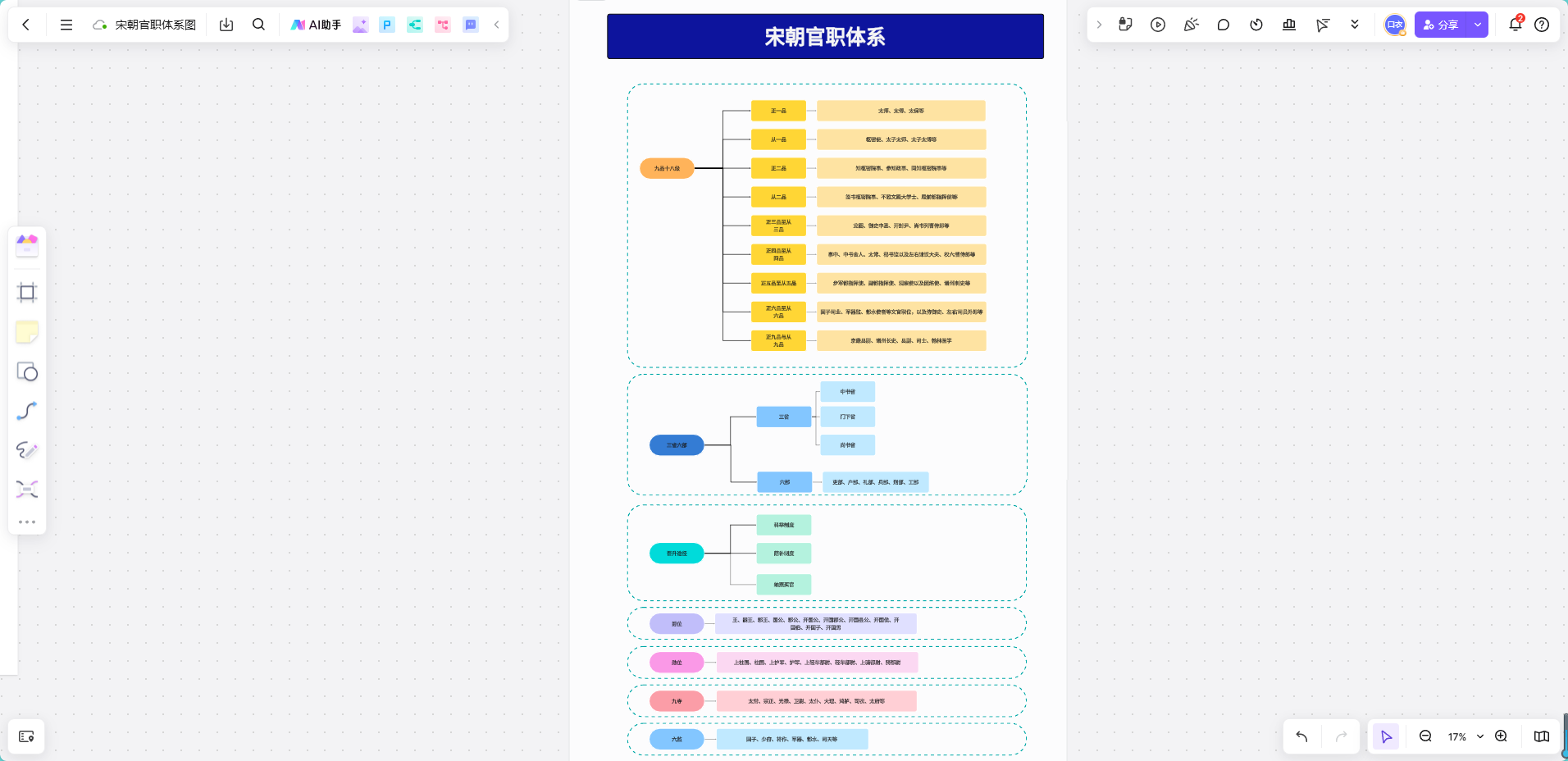Open the templates icon in left sidebar
This screenshot has width=1568, height=761.
pos(27,245)
